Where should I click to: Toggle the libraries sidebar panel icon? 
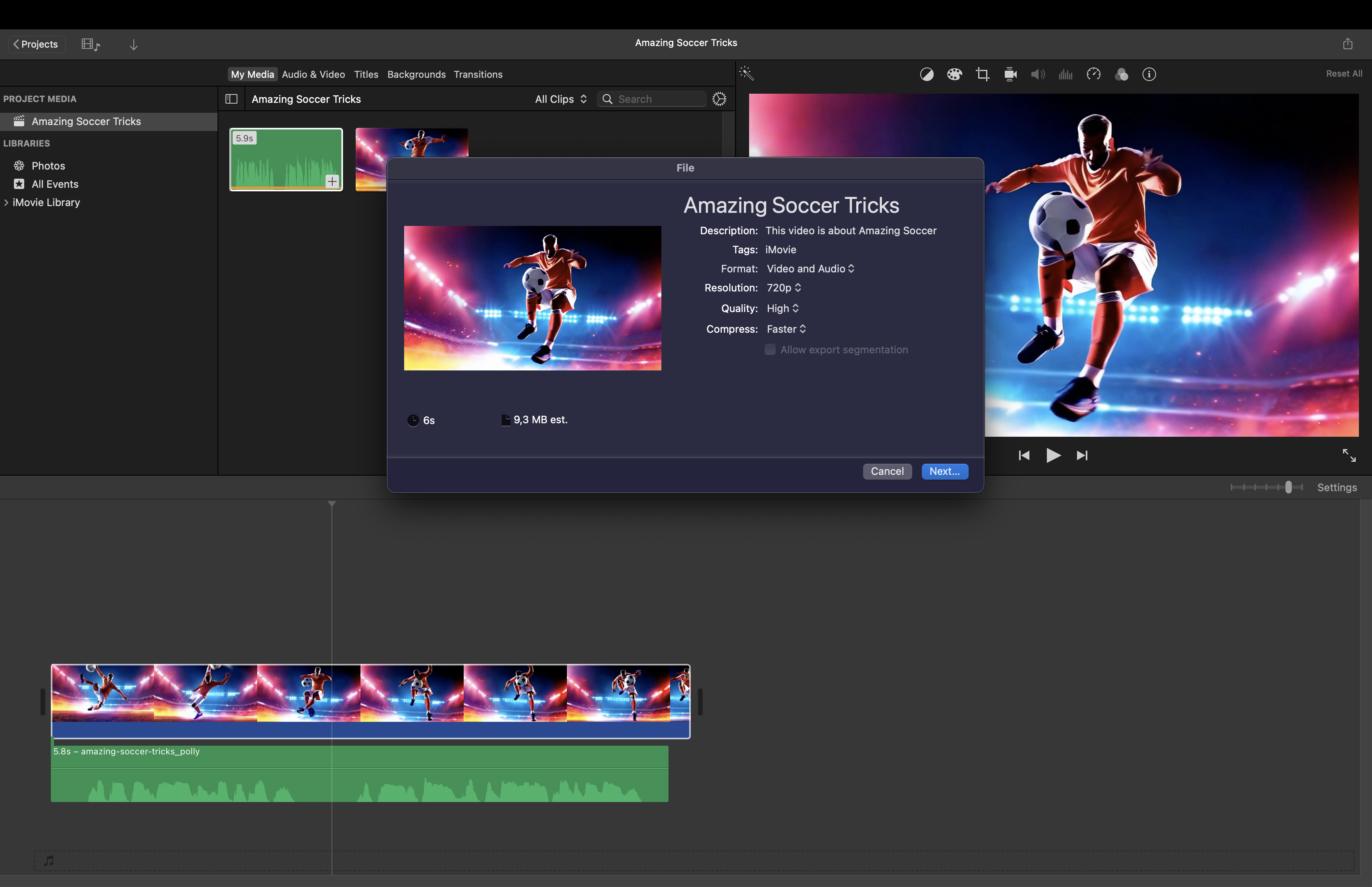pos(231,99)
